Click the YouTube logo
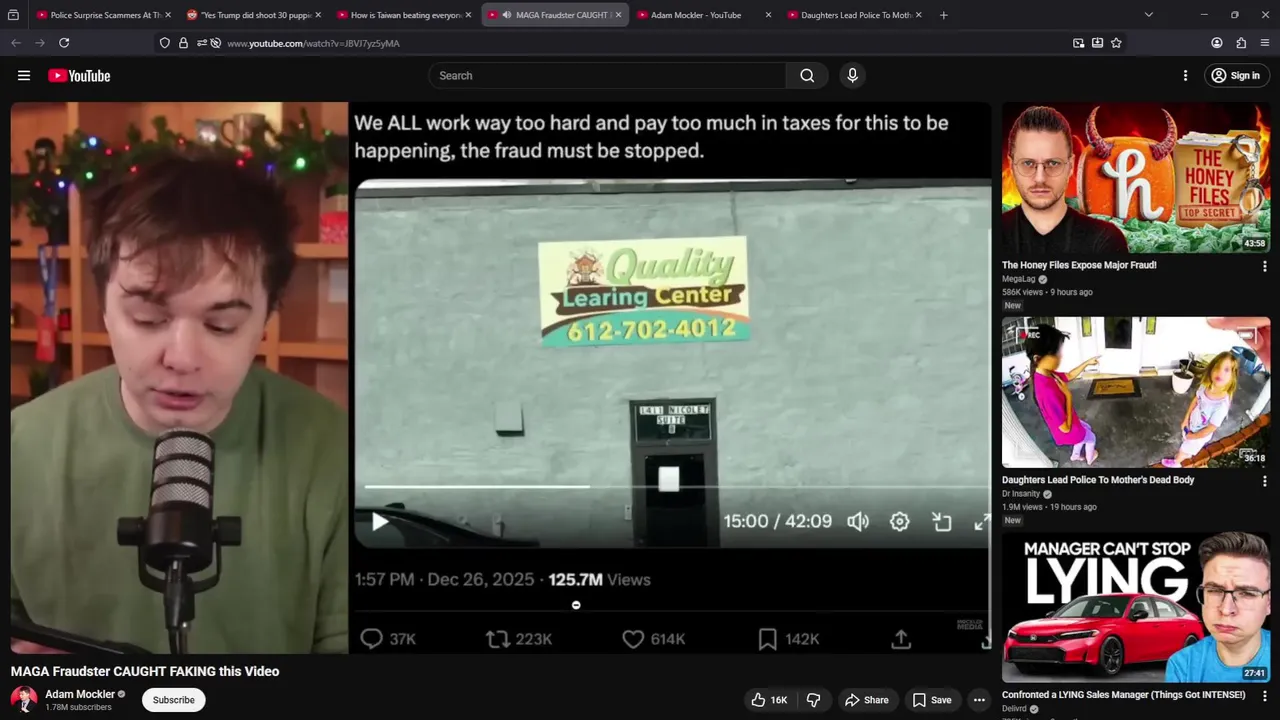1280x720 pixels. pyautogui.click(x=79, y=76)
